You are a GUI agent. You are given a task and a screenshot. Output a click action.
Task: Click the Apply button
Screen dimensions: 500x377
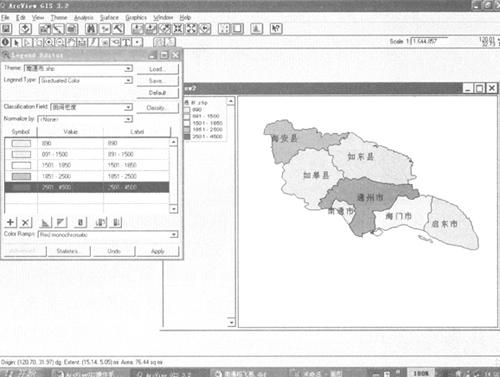click(x=158, y=251)
